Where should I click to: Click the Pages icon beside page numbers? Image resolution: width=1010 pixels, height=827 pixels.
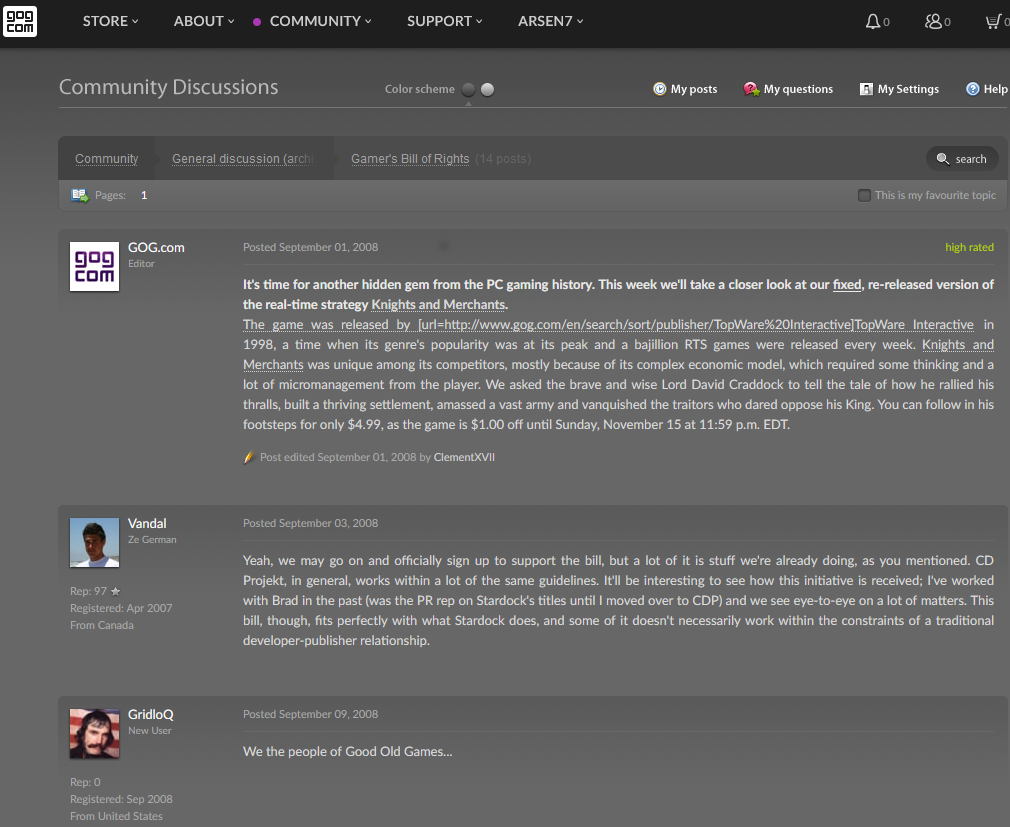click(80, 195)
